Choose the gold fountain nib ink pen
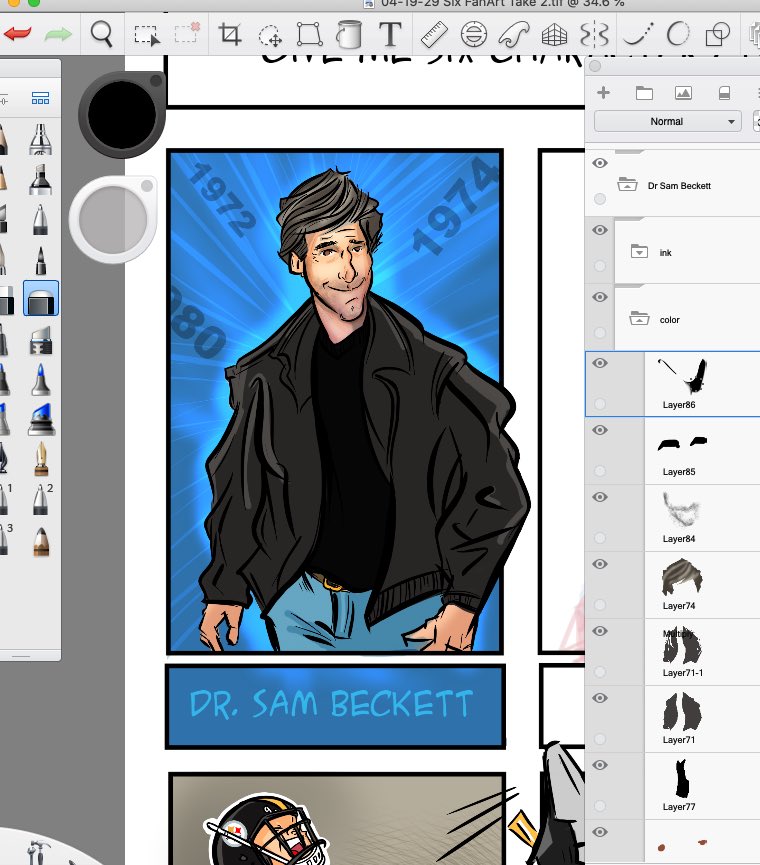The height and width of the screenshot is (865, 760). [41, 458]
